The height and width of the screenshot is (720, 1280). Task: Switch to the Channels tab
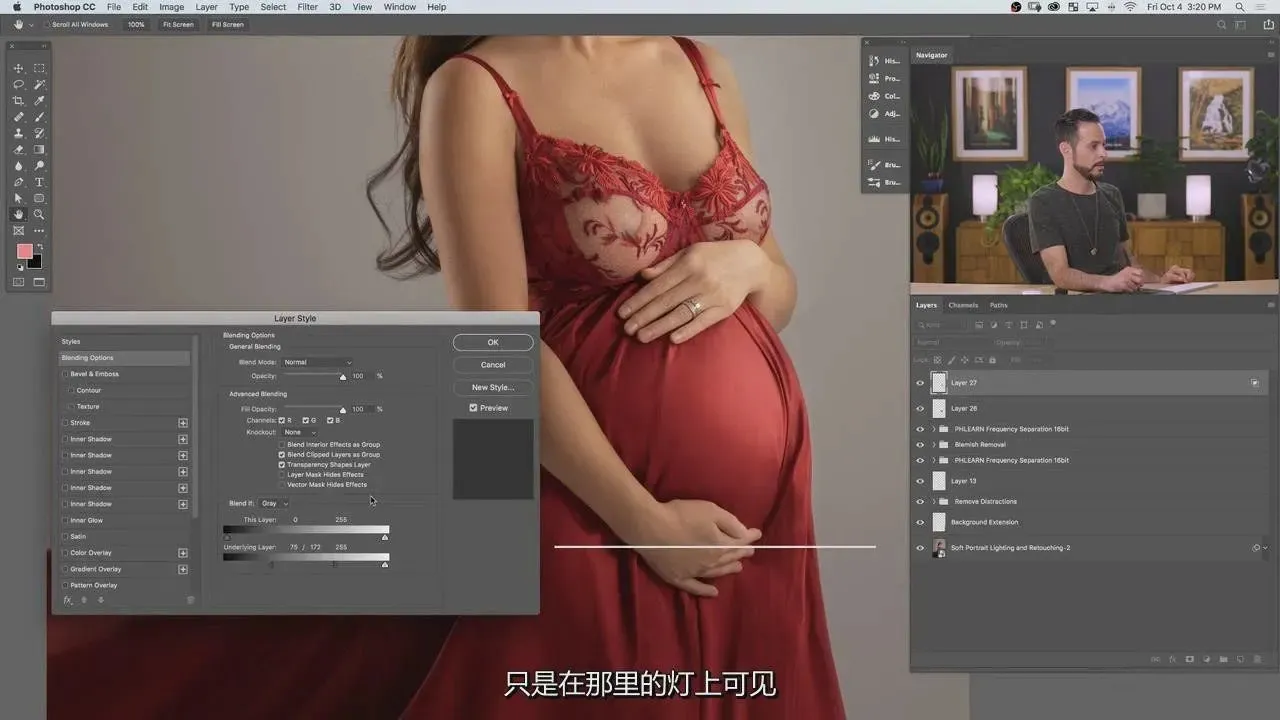pyautogui.click(x=963, y=305)
